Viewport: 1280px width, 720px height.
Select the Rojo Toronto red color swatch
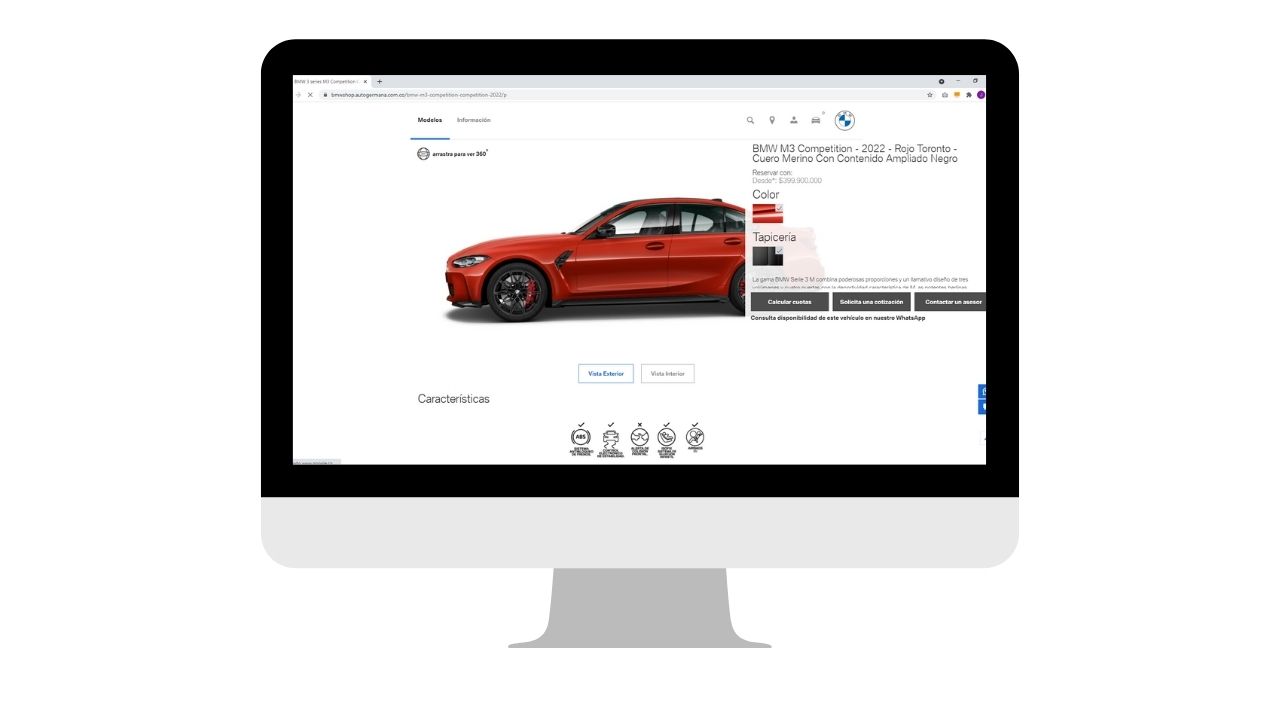coord(768,214)
